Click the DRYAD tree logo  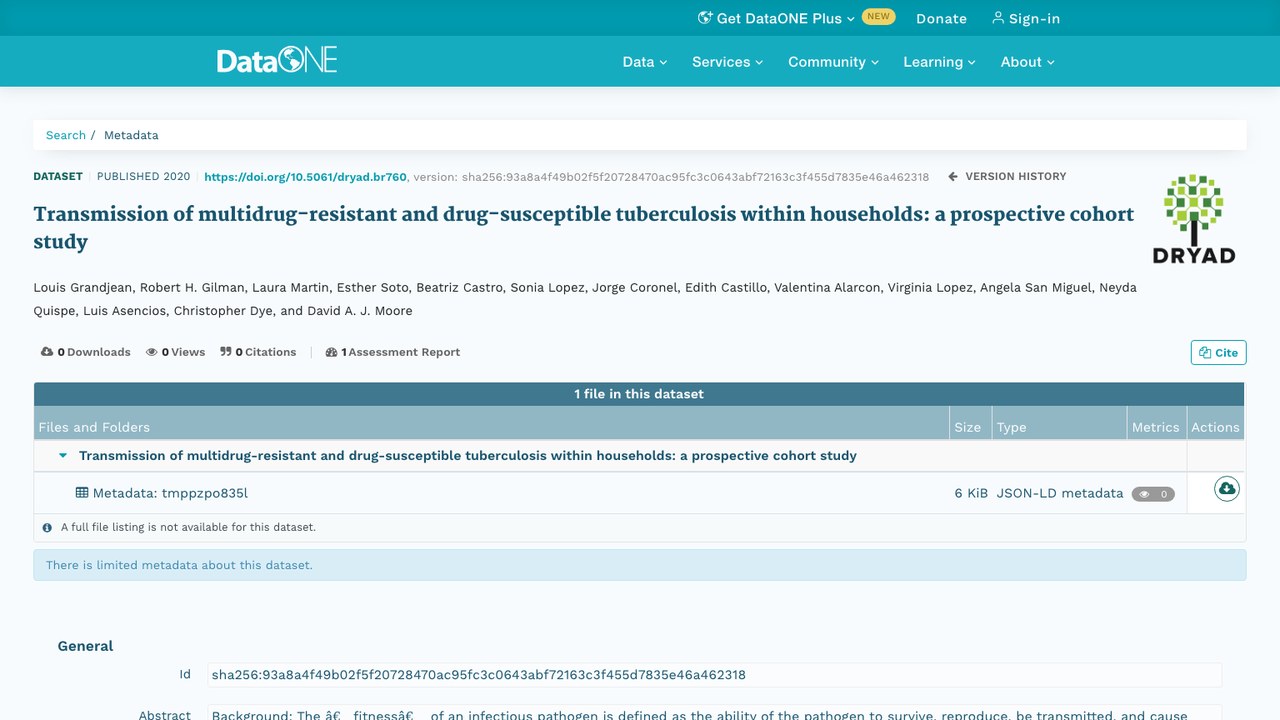click(1194, 219)
